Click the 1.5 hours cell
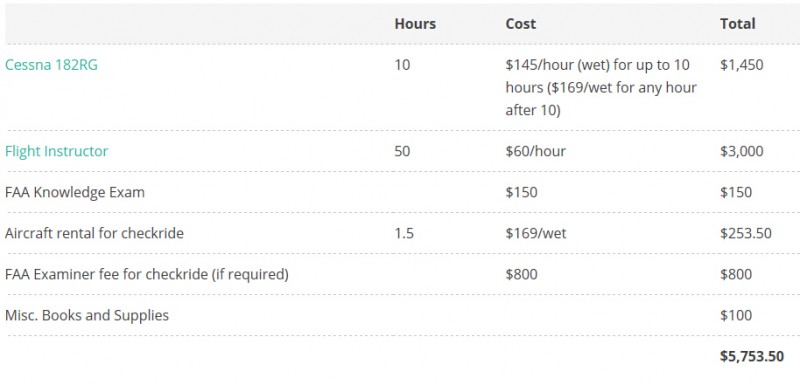 [404, 234]
